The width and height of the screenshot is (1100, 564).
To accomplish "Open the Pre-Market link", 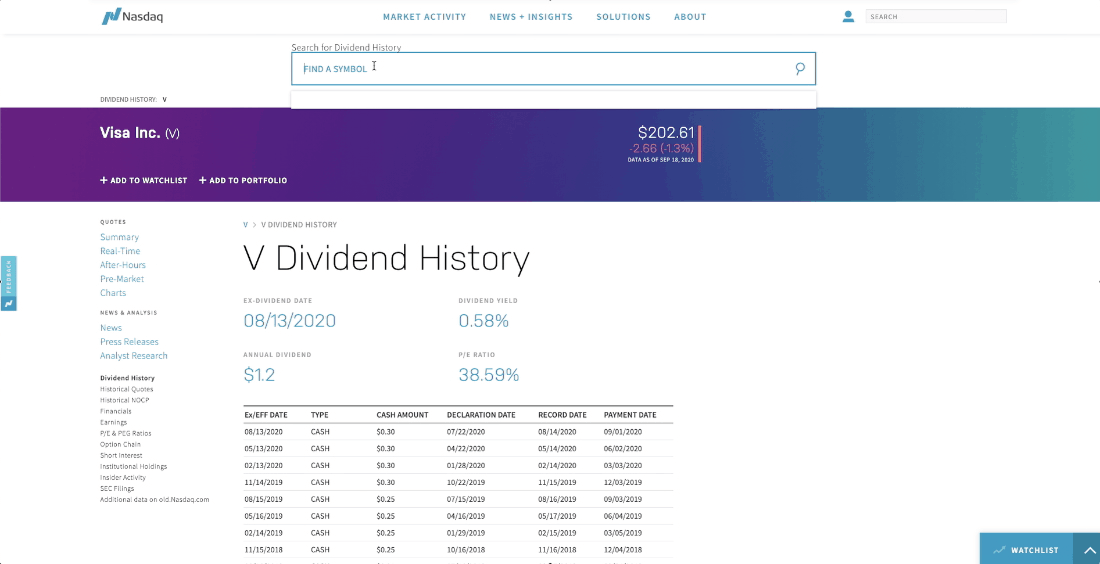I will 122,279.
